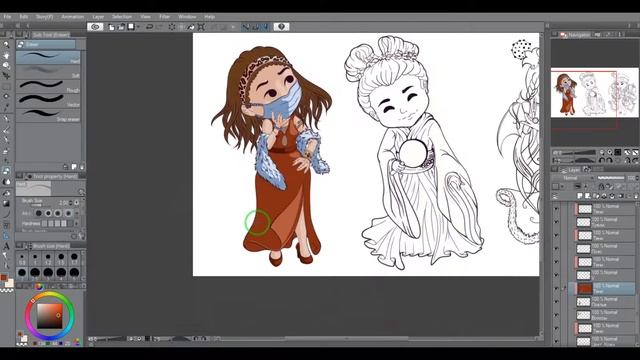Viewport: 640px width, 360px height.
Task: Select the transparent color swatch
Action: (x=7, y=290)
